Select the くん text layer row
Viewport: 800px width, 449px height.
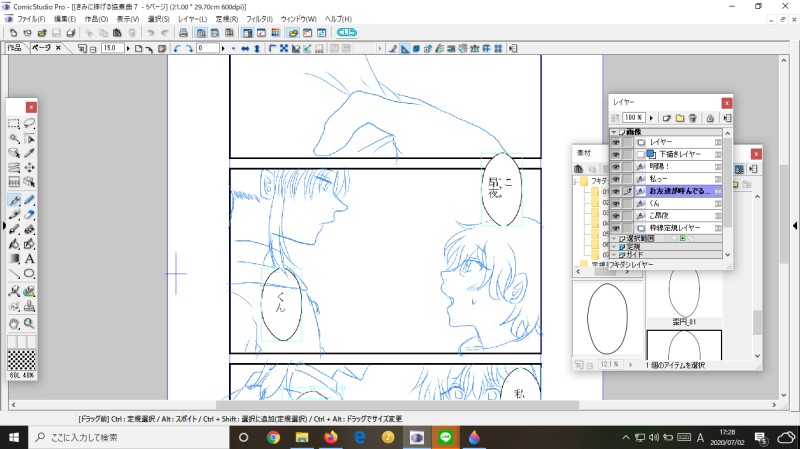point(679,203)
